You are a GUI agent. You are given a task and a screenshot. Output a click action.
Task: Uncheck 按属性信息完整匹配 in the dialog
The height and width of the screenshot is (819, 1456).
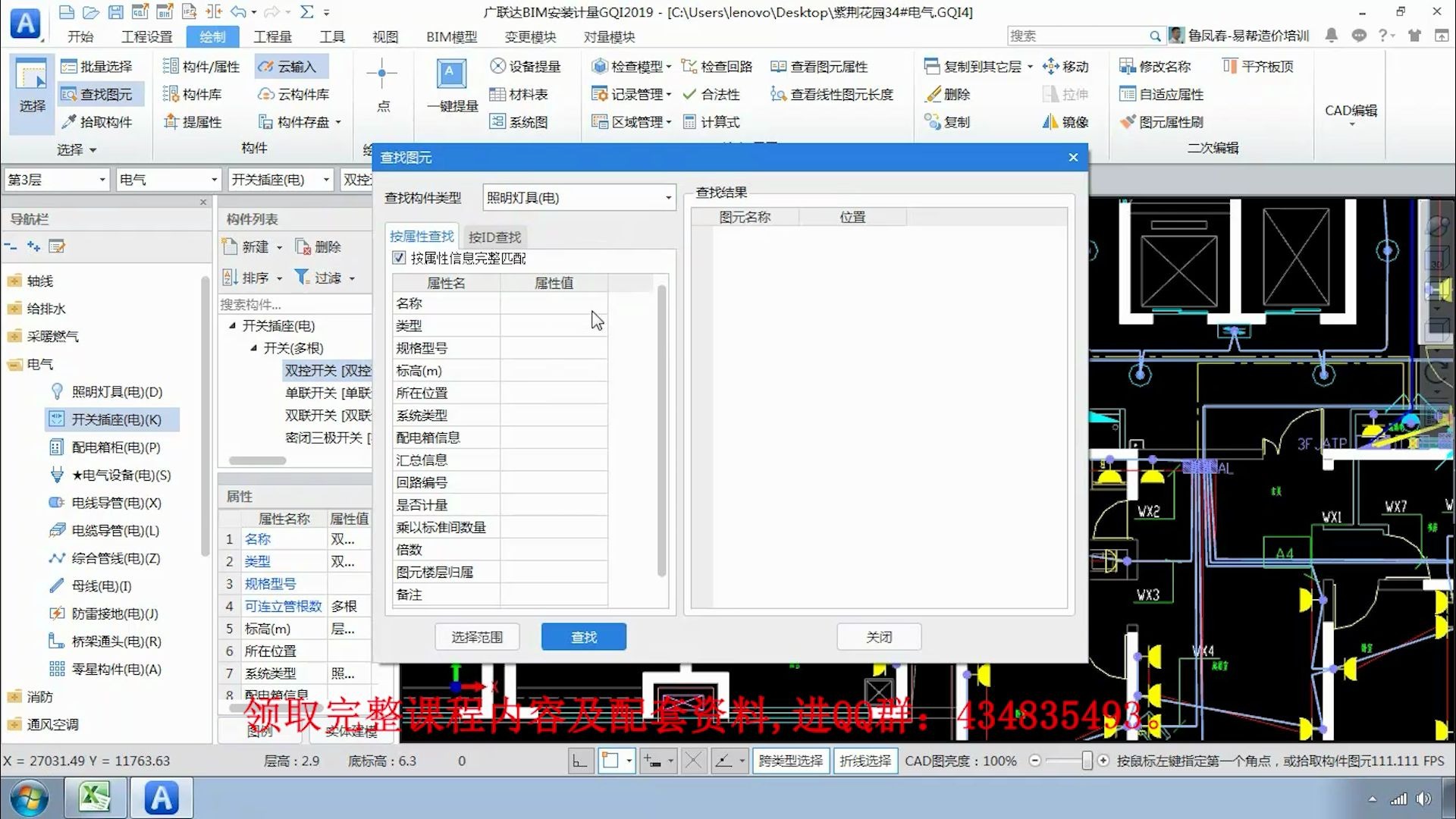coord(400,258)
